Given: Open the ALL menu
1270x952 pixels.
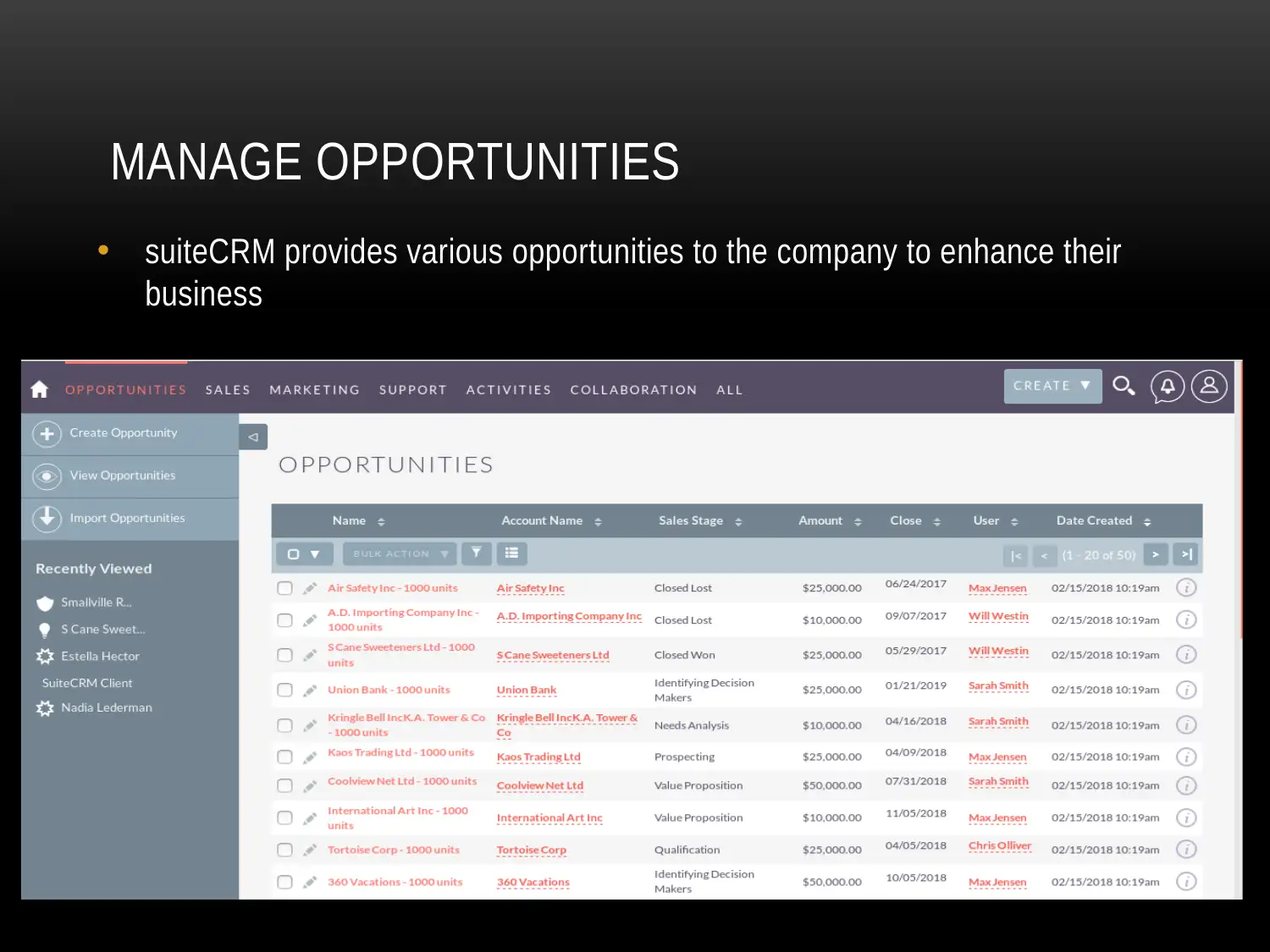Looking at the screenshot, I should coord(729,389).
